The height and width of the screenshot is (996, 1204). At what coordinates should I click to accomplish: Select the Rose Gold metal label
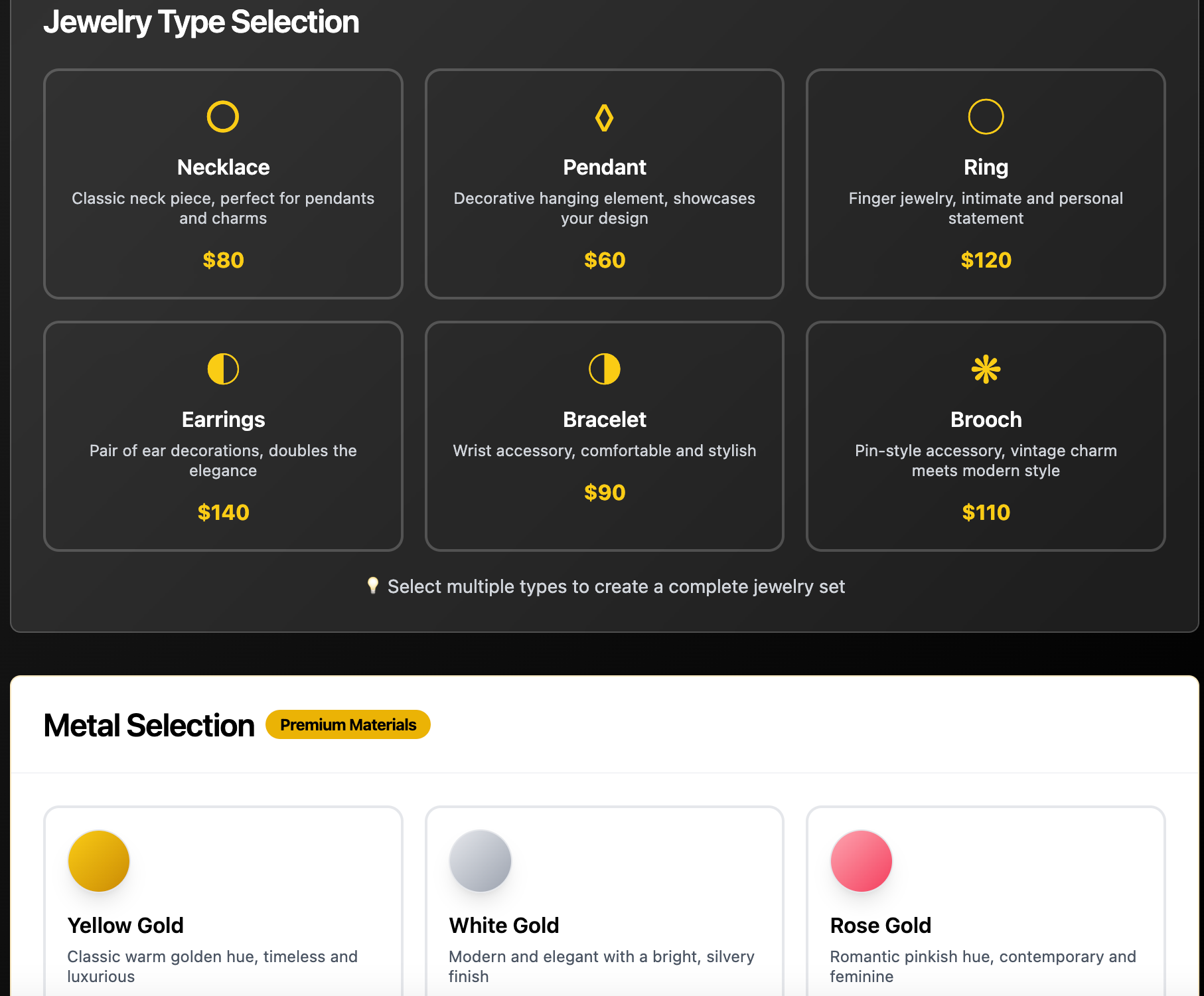[881, 926]
